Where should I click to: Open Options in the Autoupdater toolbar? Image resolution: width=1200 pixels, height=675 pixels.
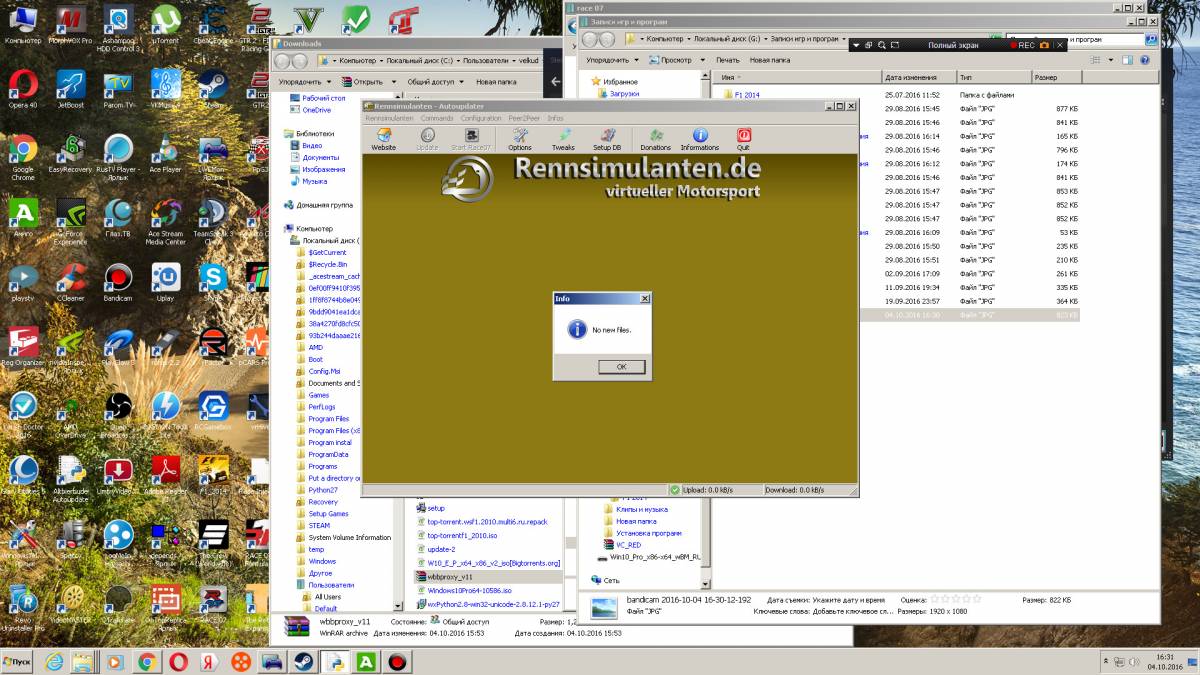coord(520,139)
